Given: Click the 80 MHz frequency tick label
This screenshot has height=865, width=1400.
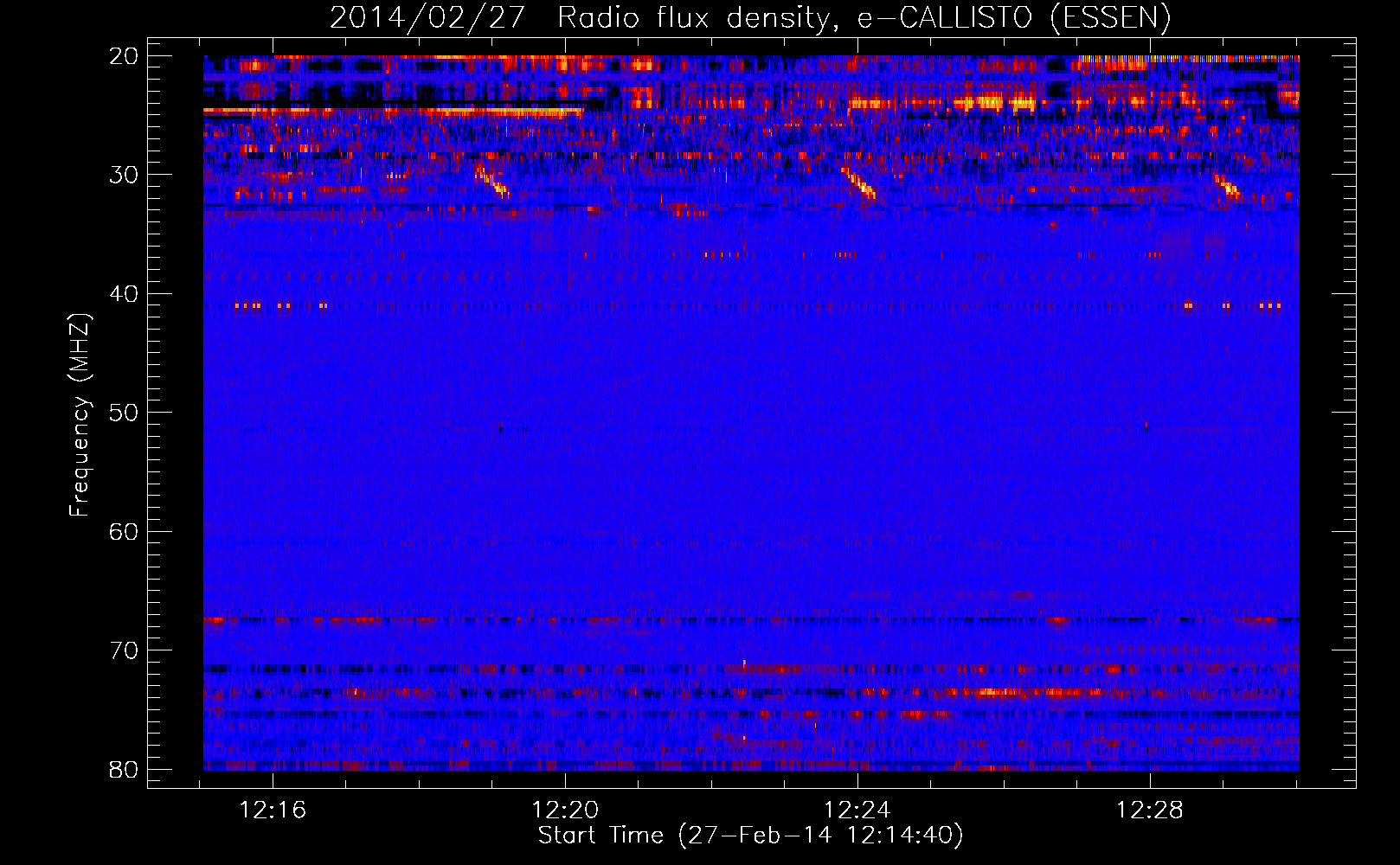Looking at the screenshot, I should click(x=124, y=770).
